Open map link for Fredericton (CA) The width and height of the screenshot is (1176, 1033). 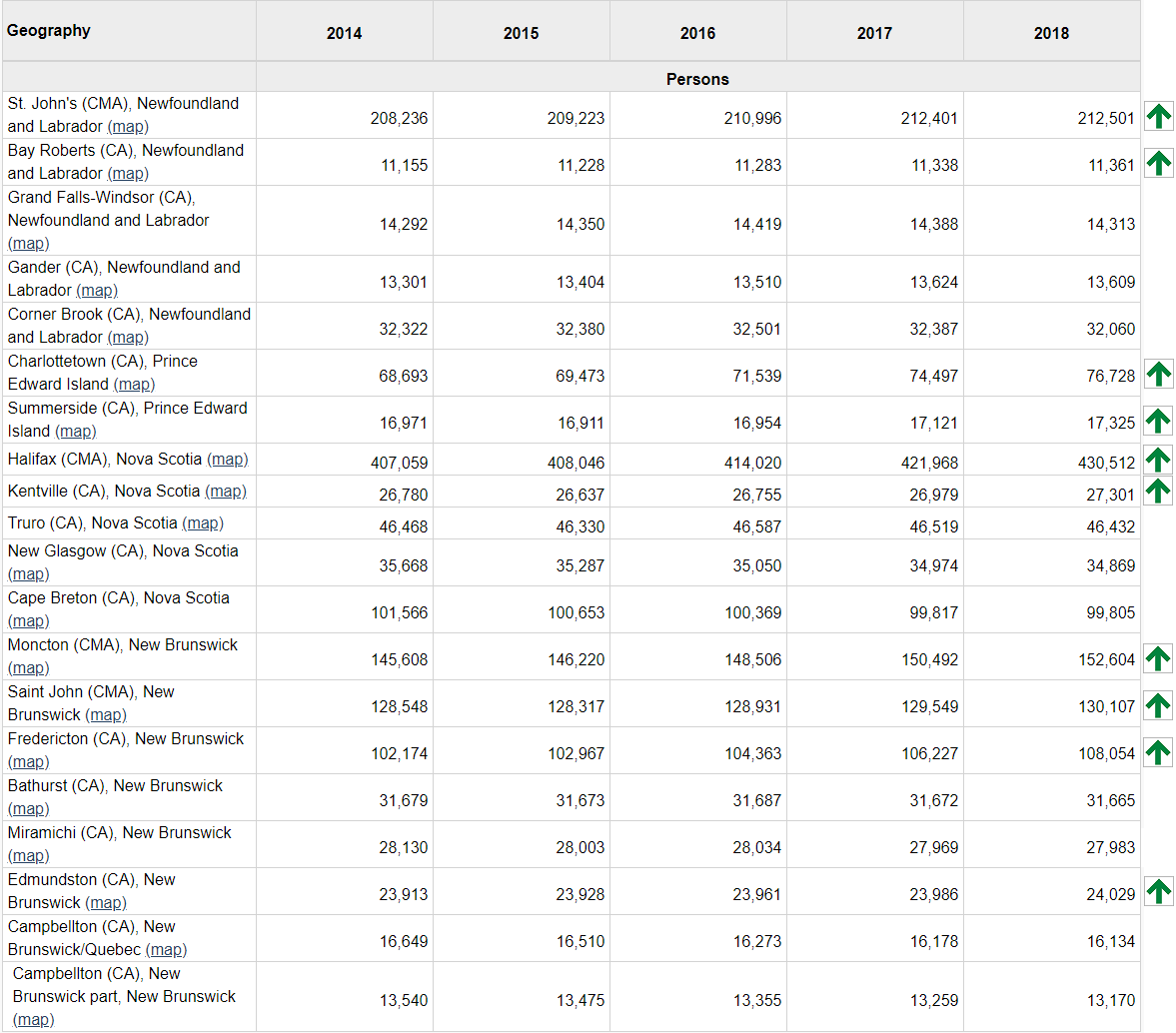29,762
